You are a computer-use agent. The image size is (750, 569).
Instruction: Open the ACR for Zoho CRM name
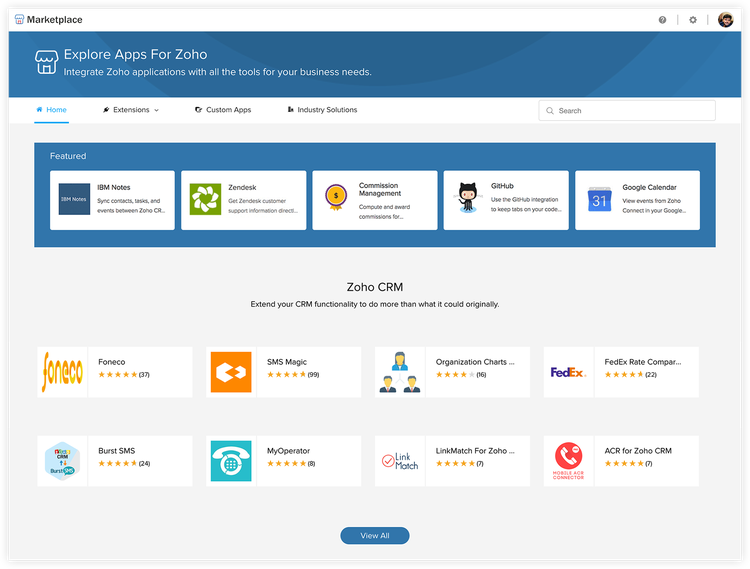(x=638, y=451)
